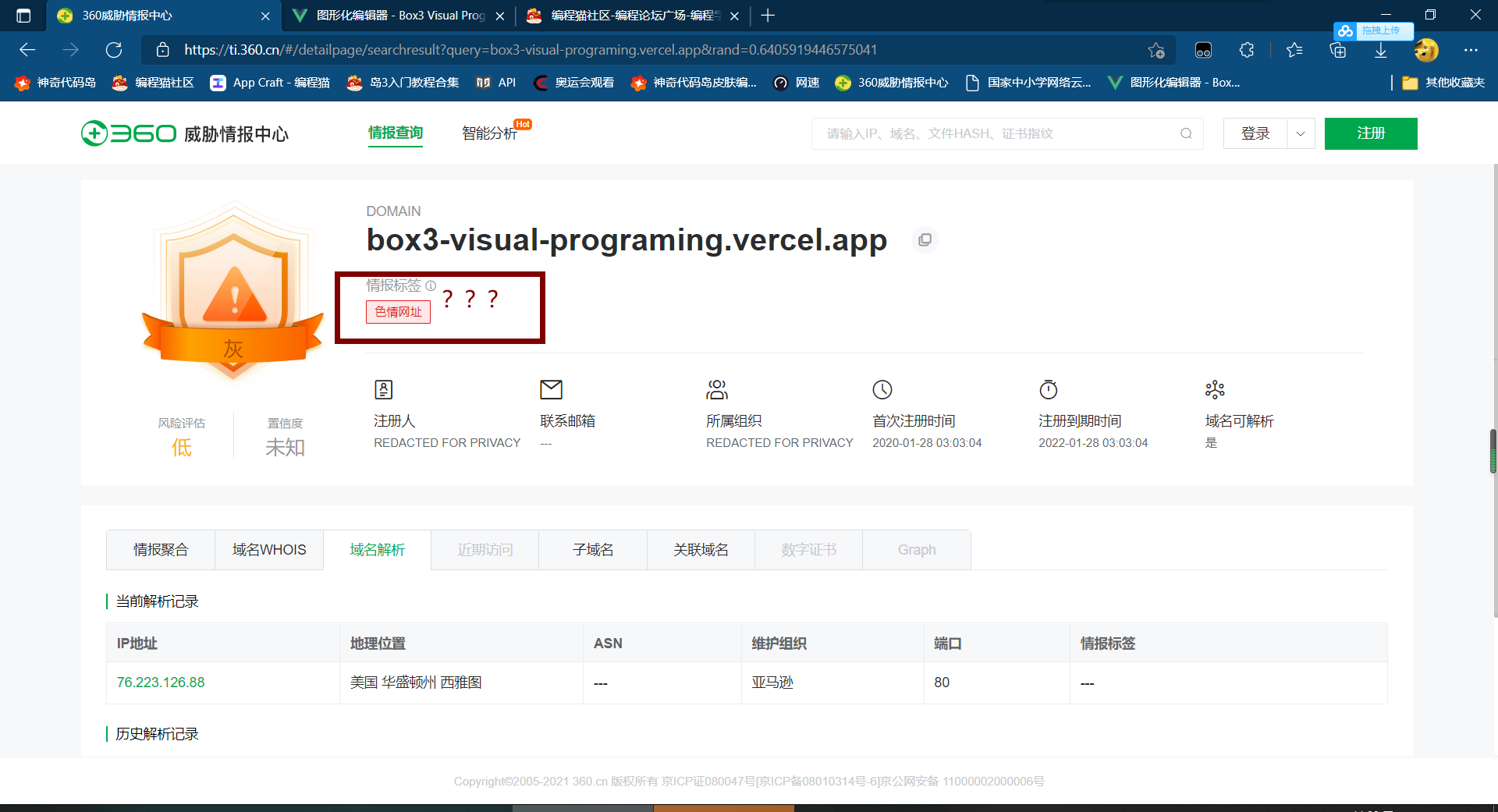1498x812 pixels.
Task: Add this page to favorites
Action: (1156, 50)
